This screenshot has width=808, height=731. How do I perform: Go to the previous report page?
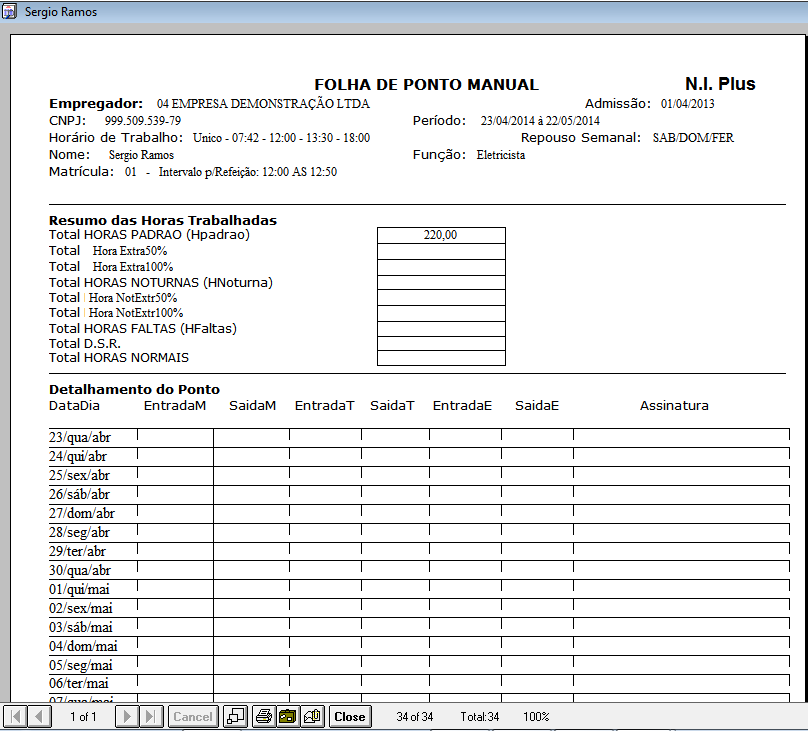click(x=39, y=717)
